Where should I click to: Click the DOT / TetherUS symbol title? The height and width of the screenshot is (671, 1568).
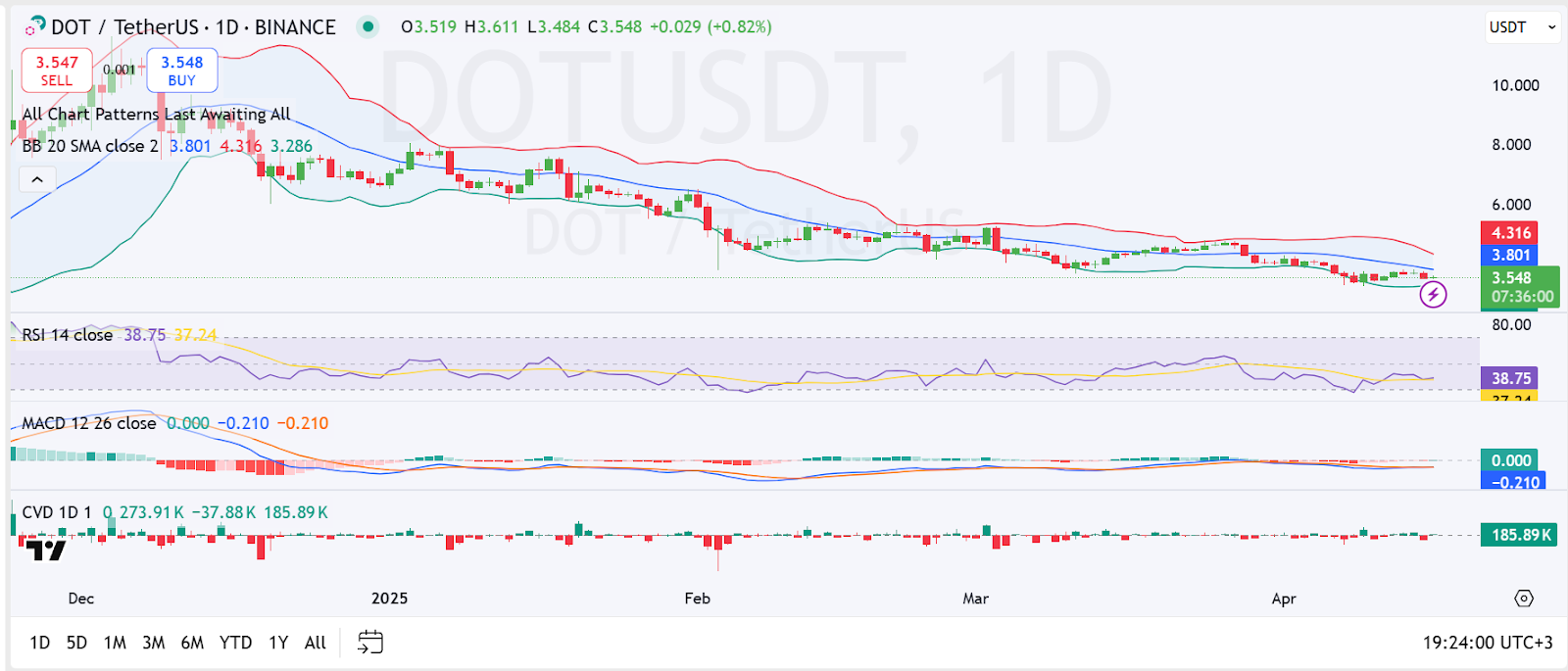(x=124, y=27)
